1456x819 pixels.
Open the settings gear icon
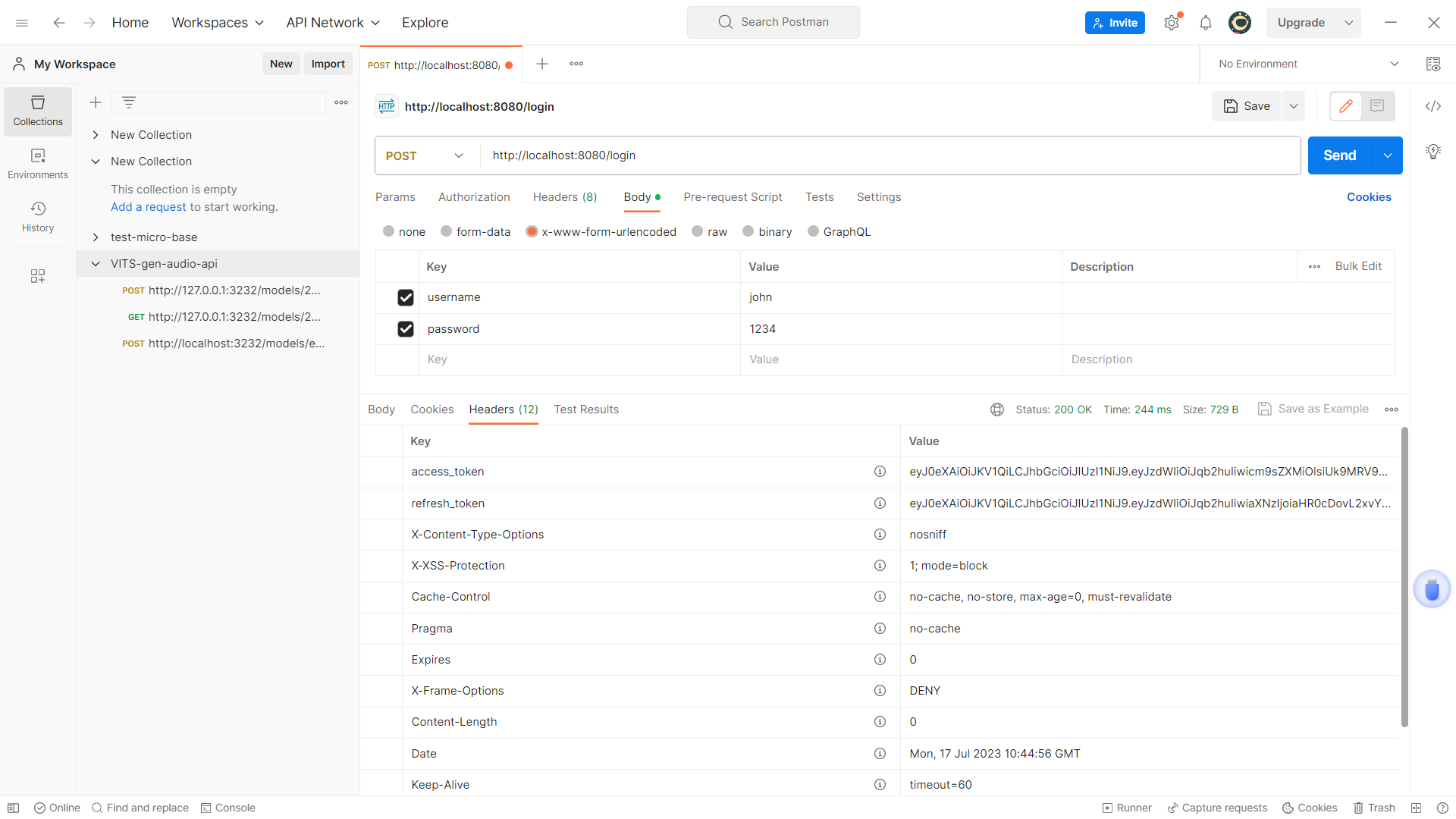[1172, 23]
